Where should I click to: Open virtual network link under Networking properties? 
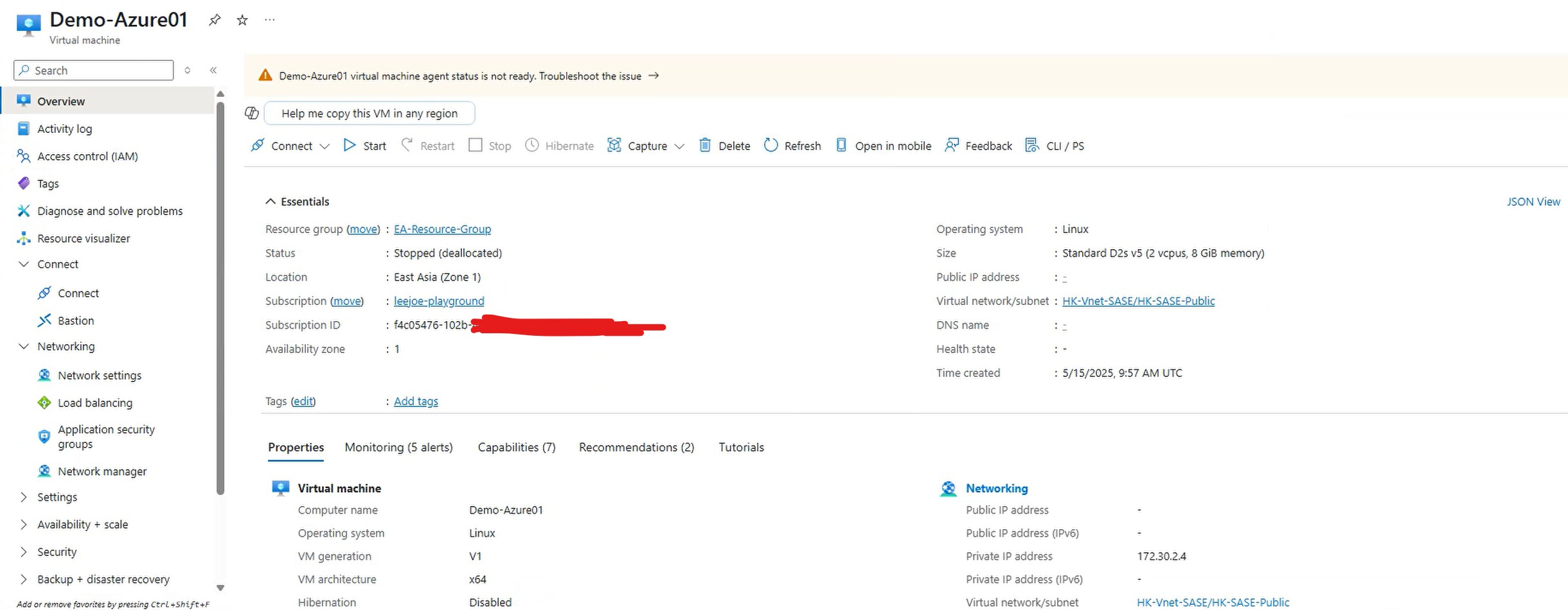[1213, 602]
